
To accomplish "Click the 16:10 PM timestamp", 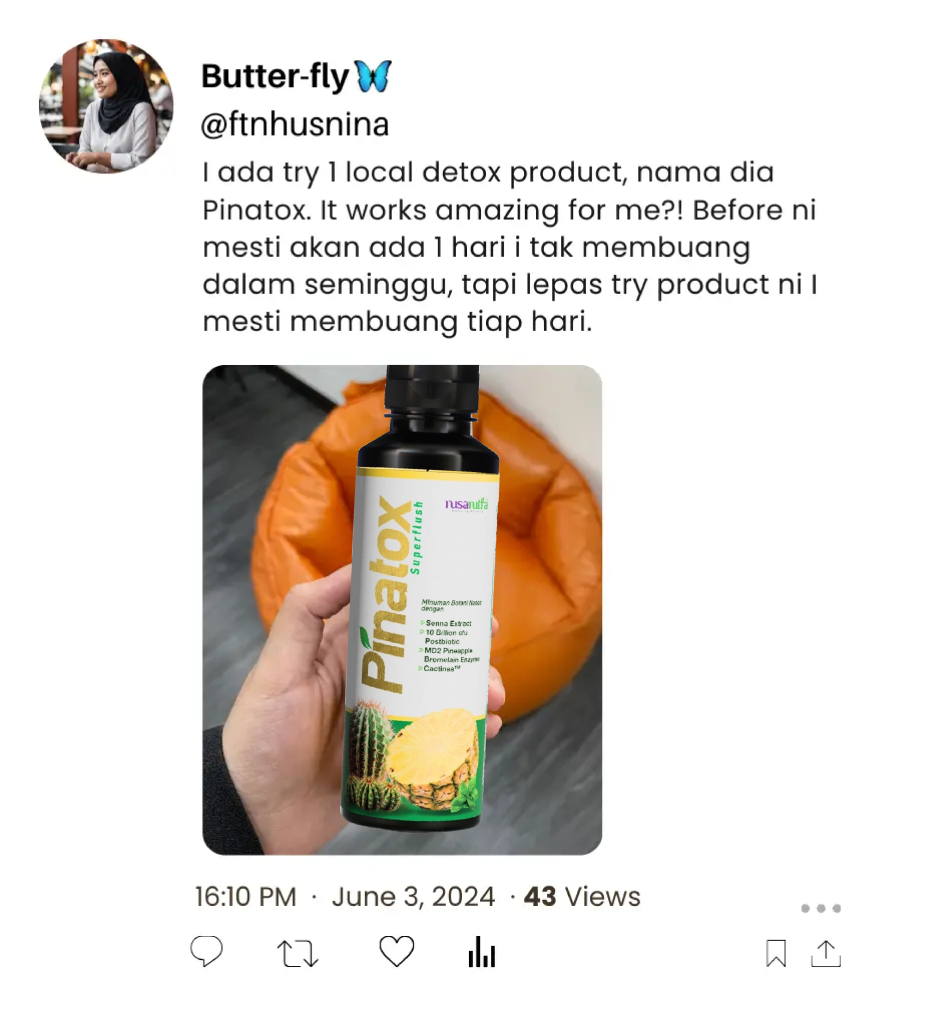I will point(246,897).
